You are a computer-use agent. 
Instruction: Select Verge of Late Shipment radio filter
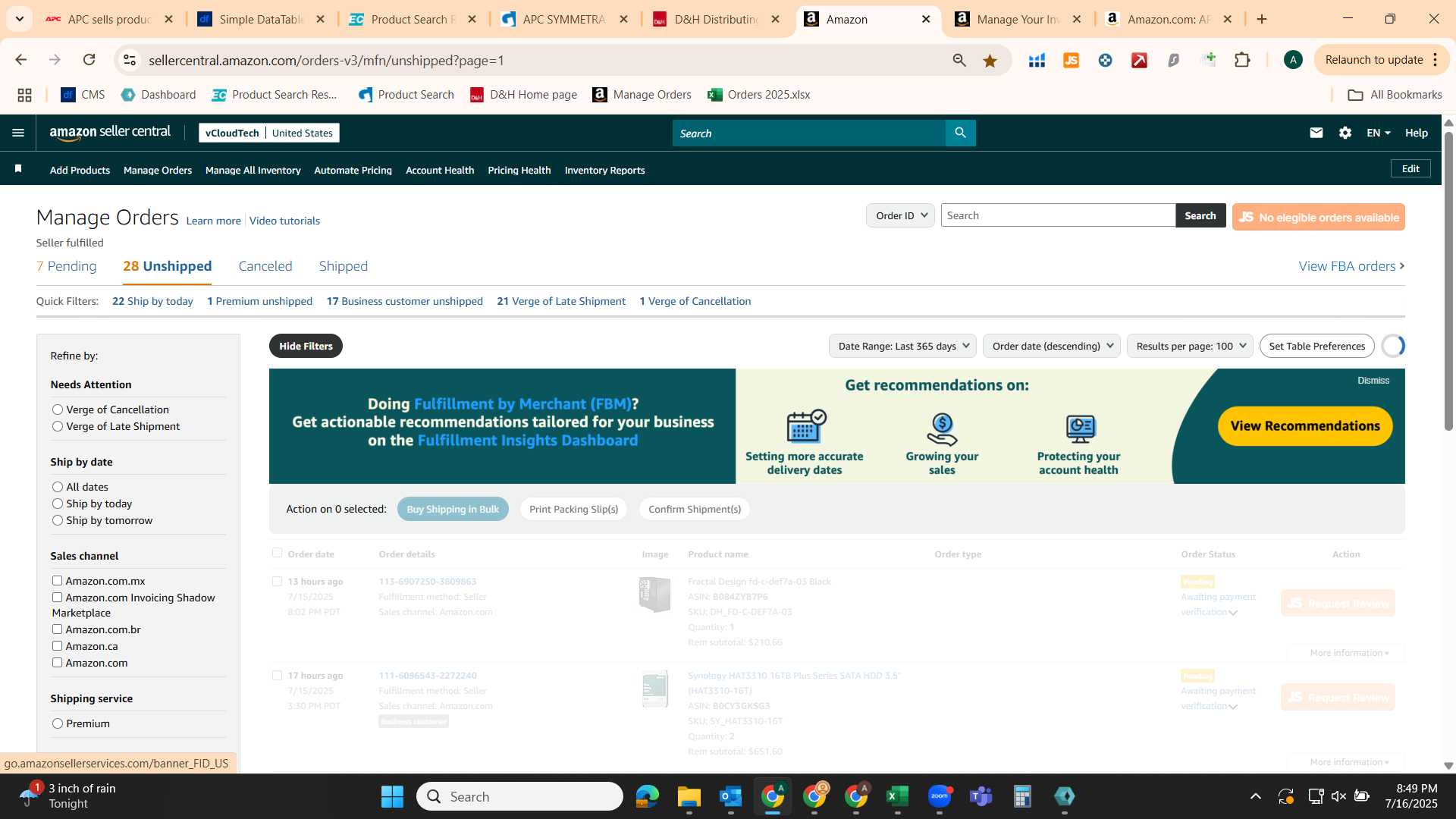pos(58,426)
